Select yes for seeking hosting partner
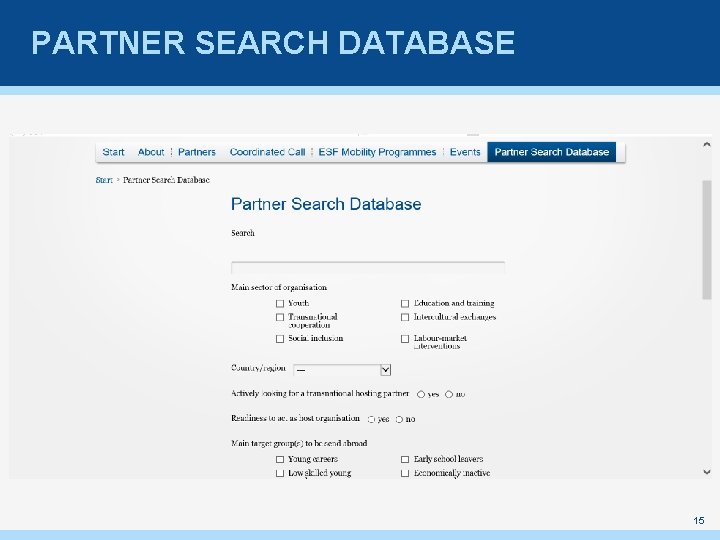Viewport: 720px width, 540px height. click(x=421, y=395)
